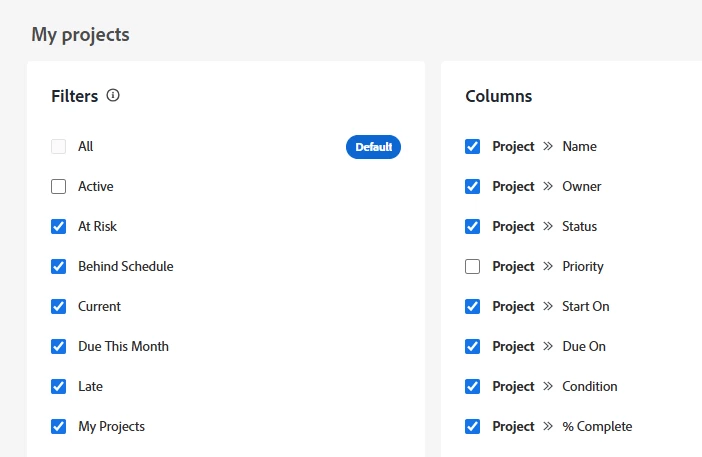This screenshot has height=457, width=702.
Task: Check the All filter checkbox
Action: click(59, 146)
